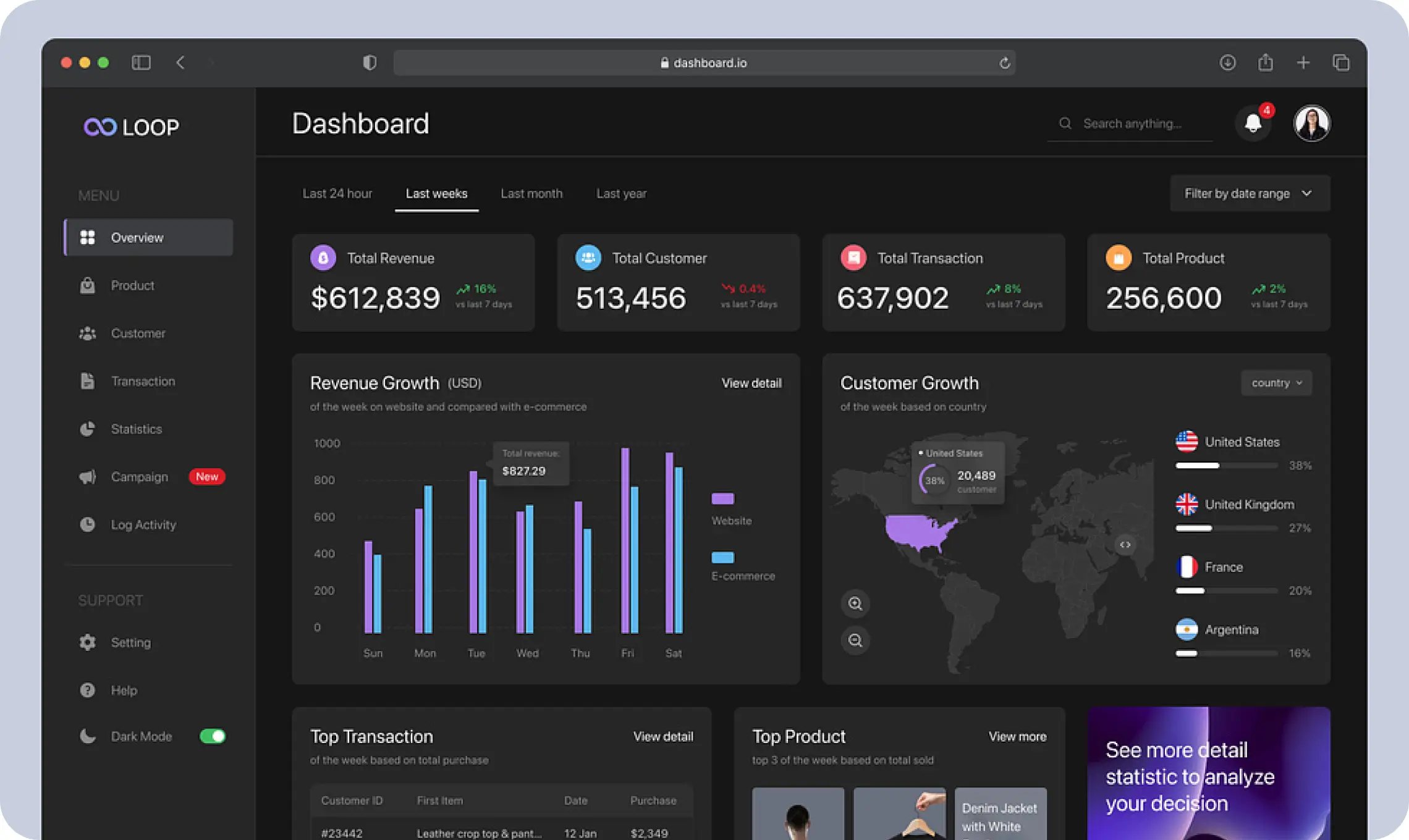Click the Help question mark icon
This screenshot has width=1409, height=840.
(x=87, y=690)
